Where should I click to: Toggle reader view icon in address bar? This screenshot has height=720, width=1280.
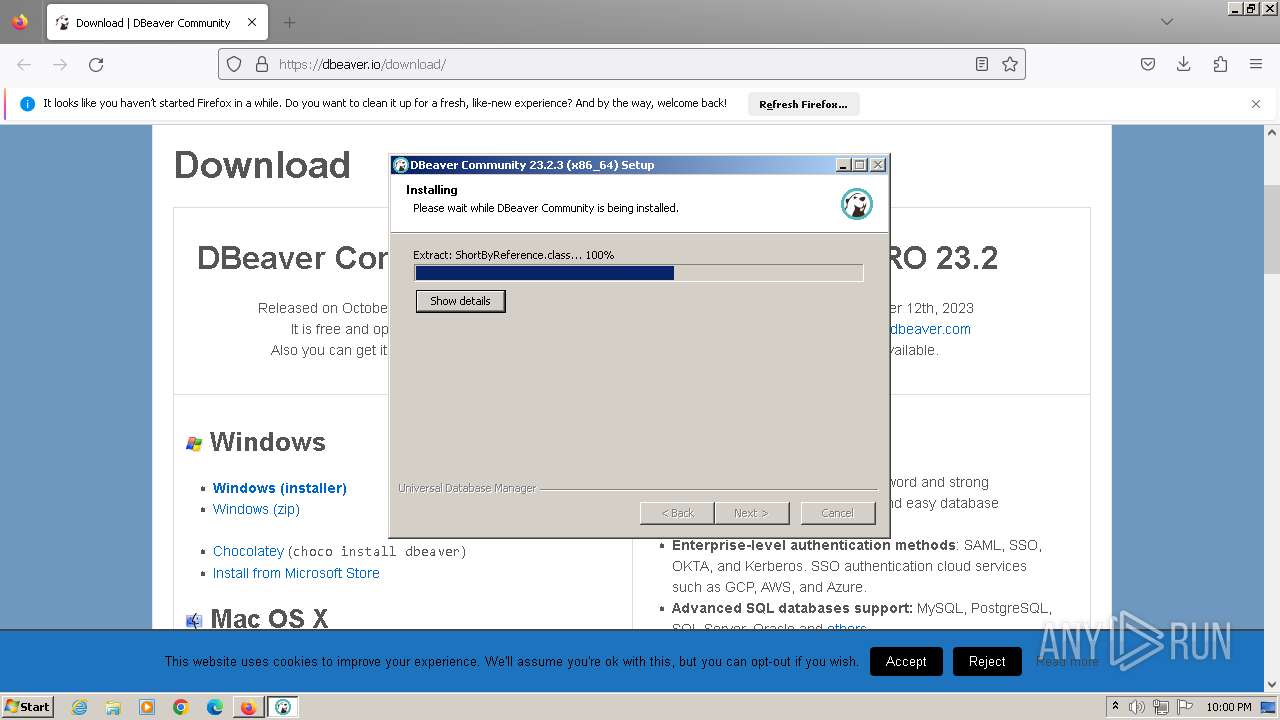982,64
